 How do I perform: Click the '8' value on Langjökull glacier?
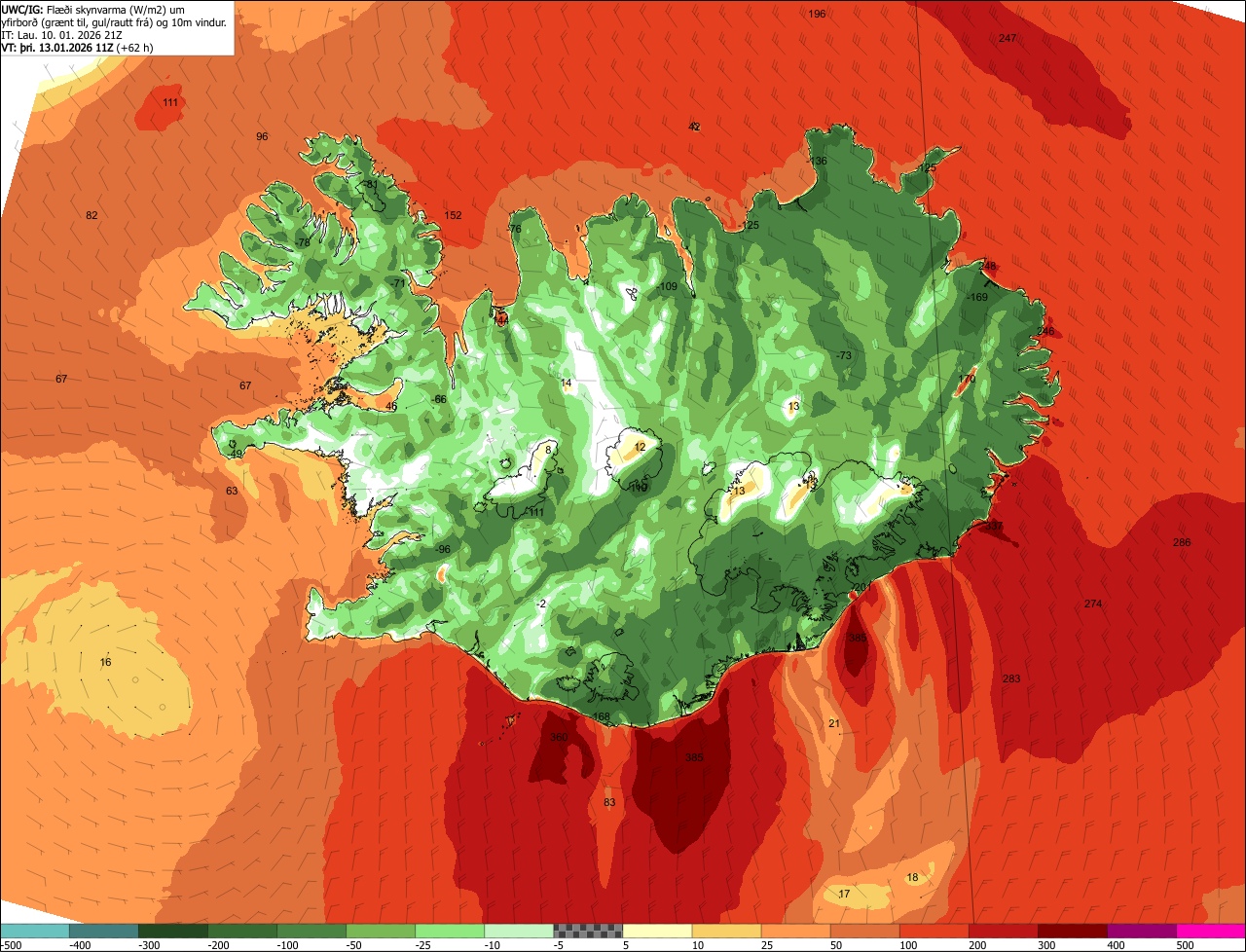click(x=548, y=450)
